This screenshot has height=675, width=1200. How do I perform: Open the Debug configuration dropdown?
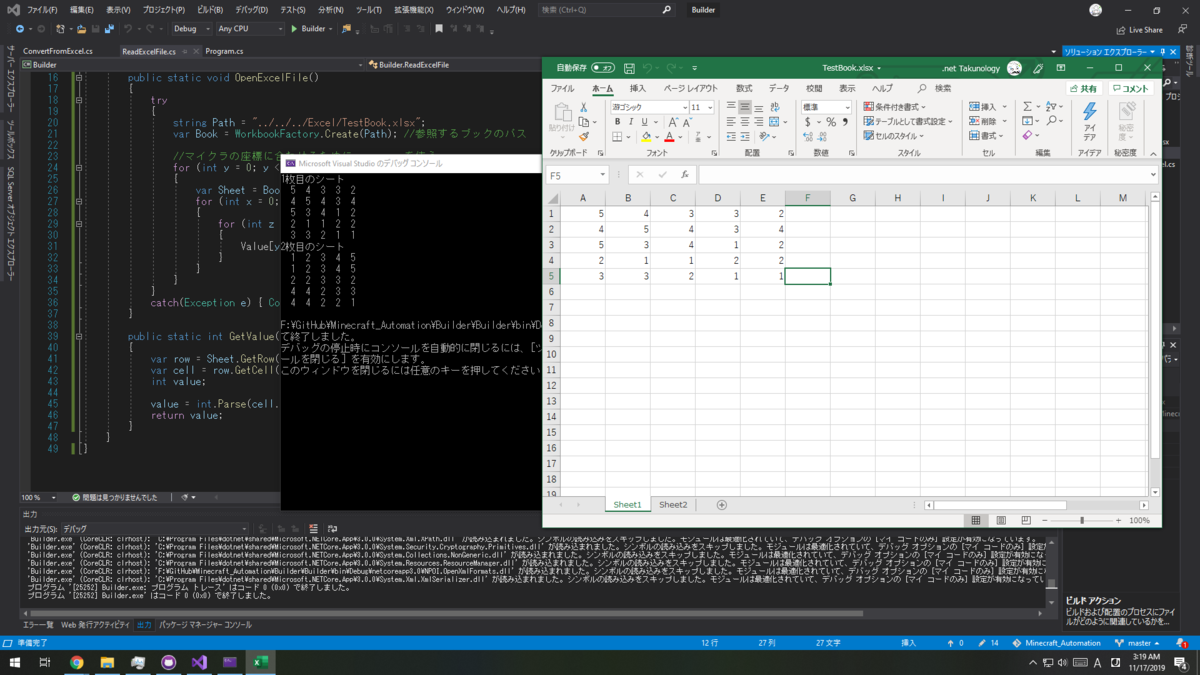pyautogui.click(x=191, y=29)
